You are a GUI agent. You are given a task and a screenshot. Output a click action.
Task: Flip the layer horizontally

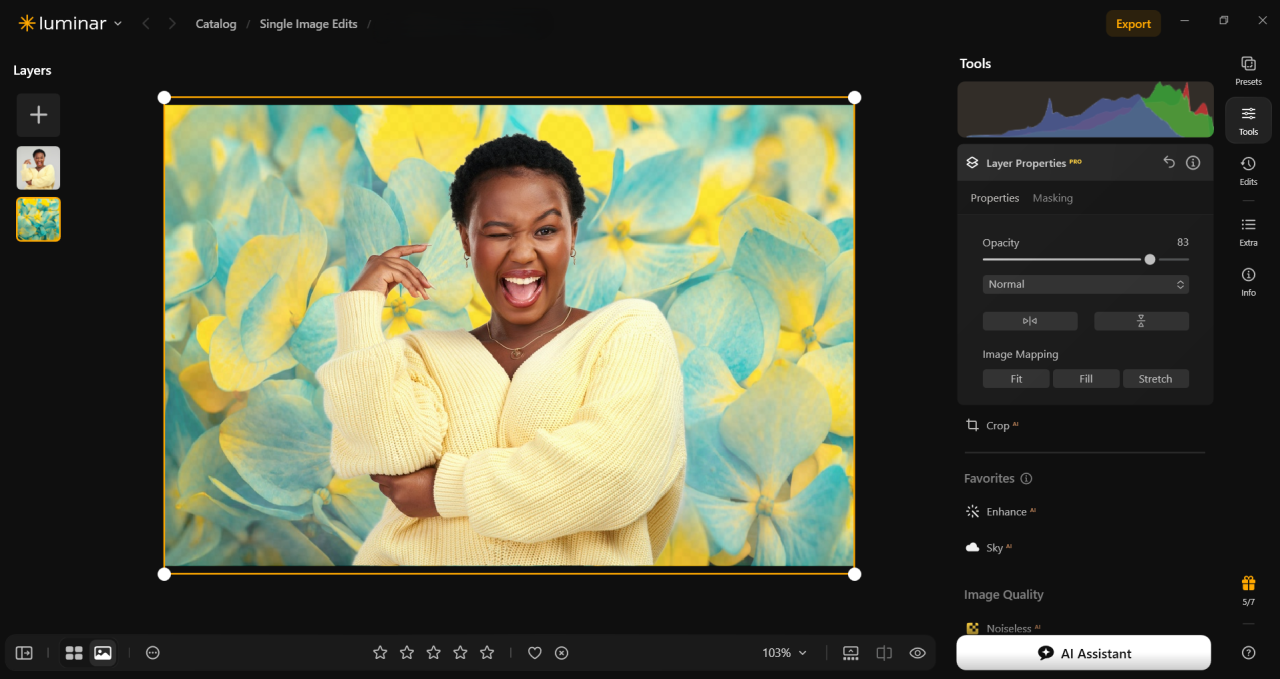(1030, 321)
